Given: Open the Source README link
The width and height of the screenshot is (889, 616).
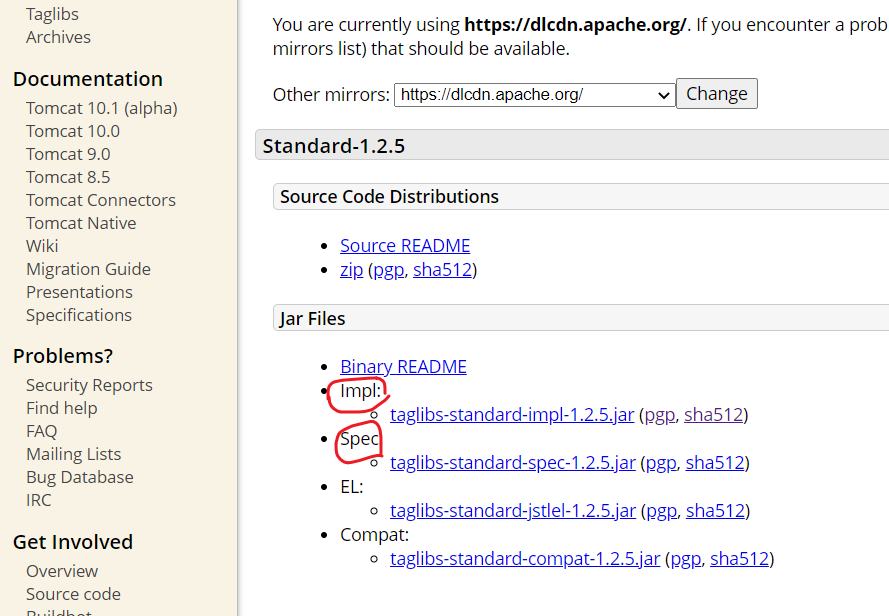Looking at the screenshot, I should click(x=405, y=246).
